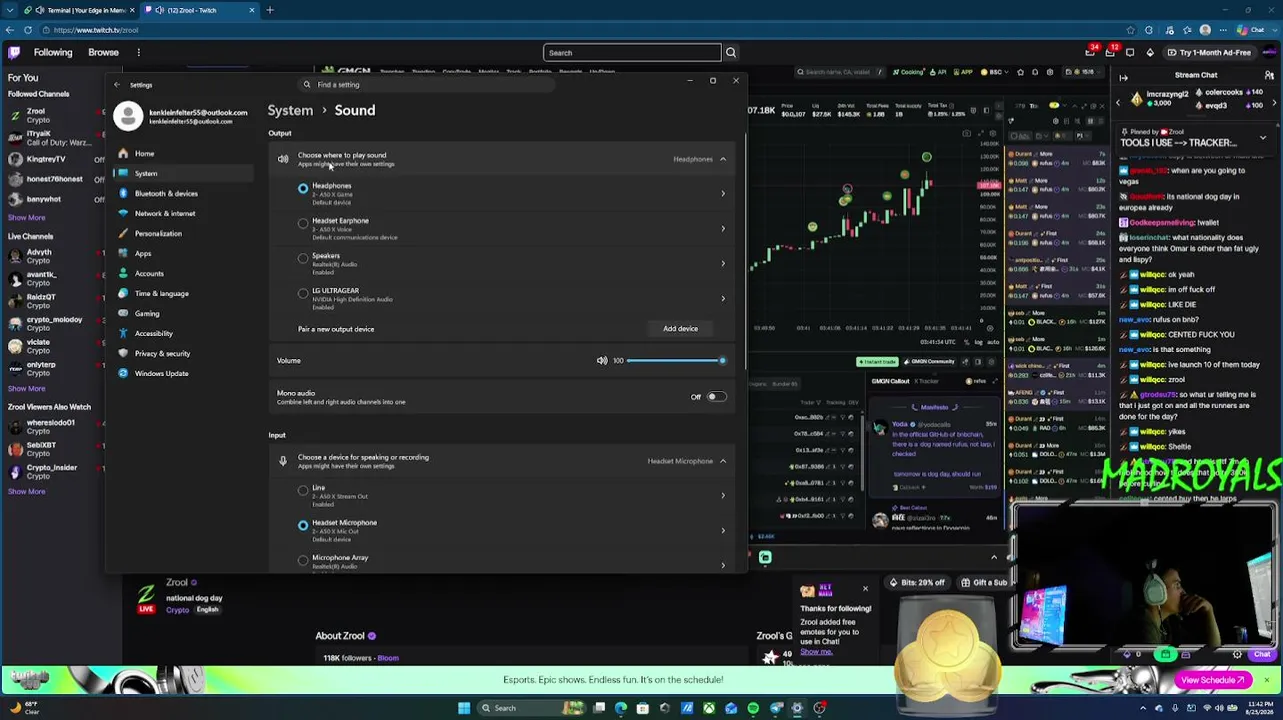Select Headset Microphone as input device

click(303, 525)
